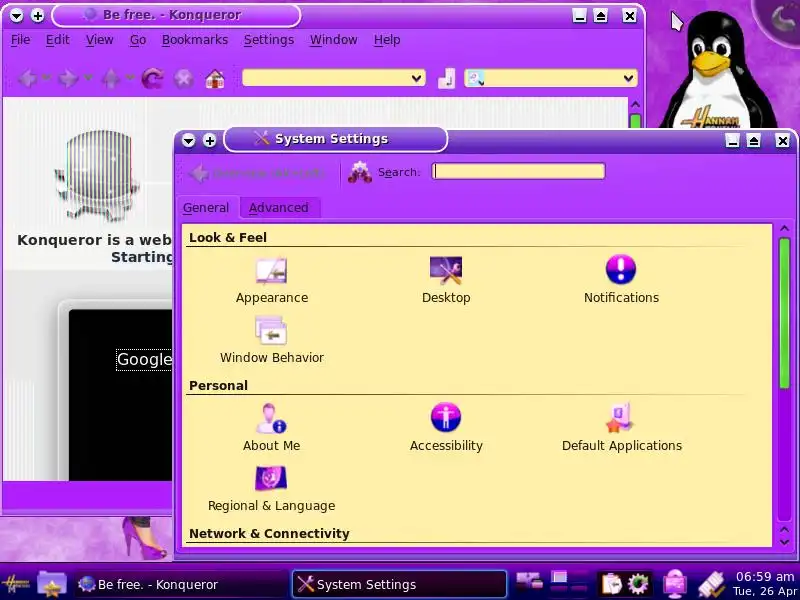This screenshot has width=800, height=600.
Task: Click the rightmost panel icon before the clock
Action: 712,585
